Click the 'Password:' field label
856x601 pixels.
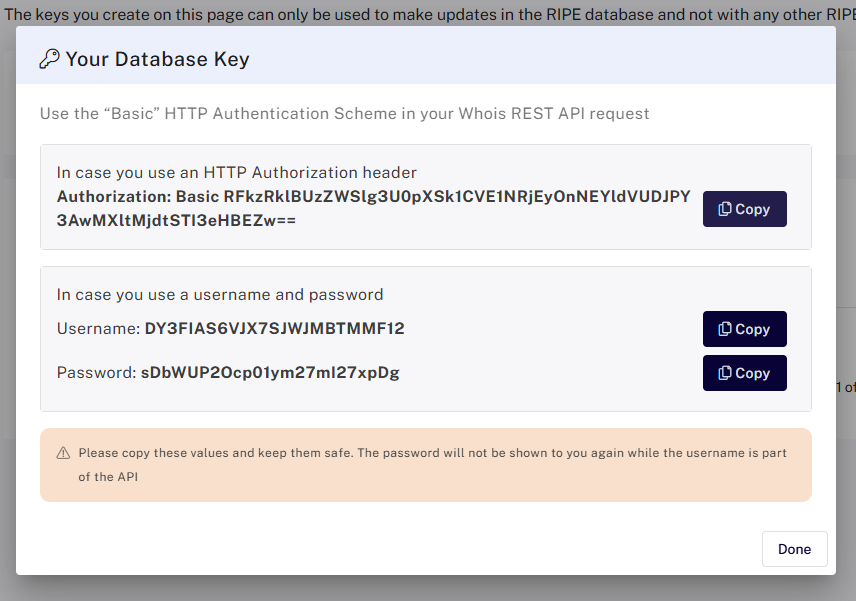(96, 373)
